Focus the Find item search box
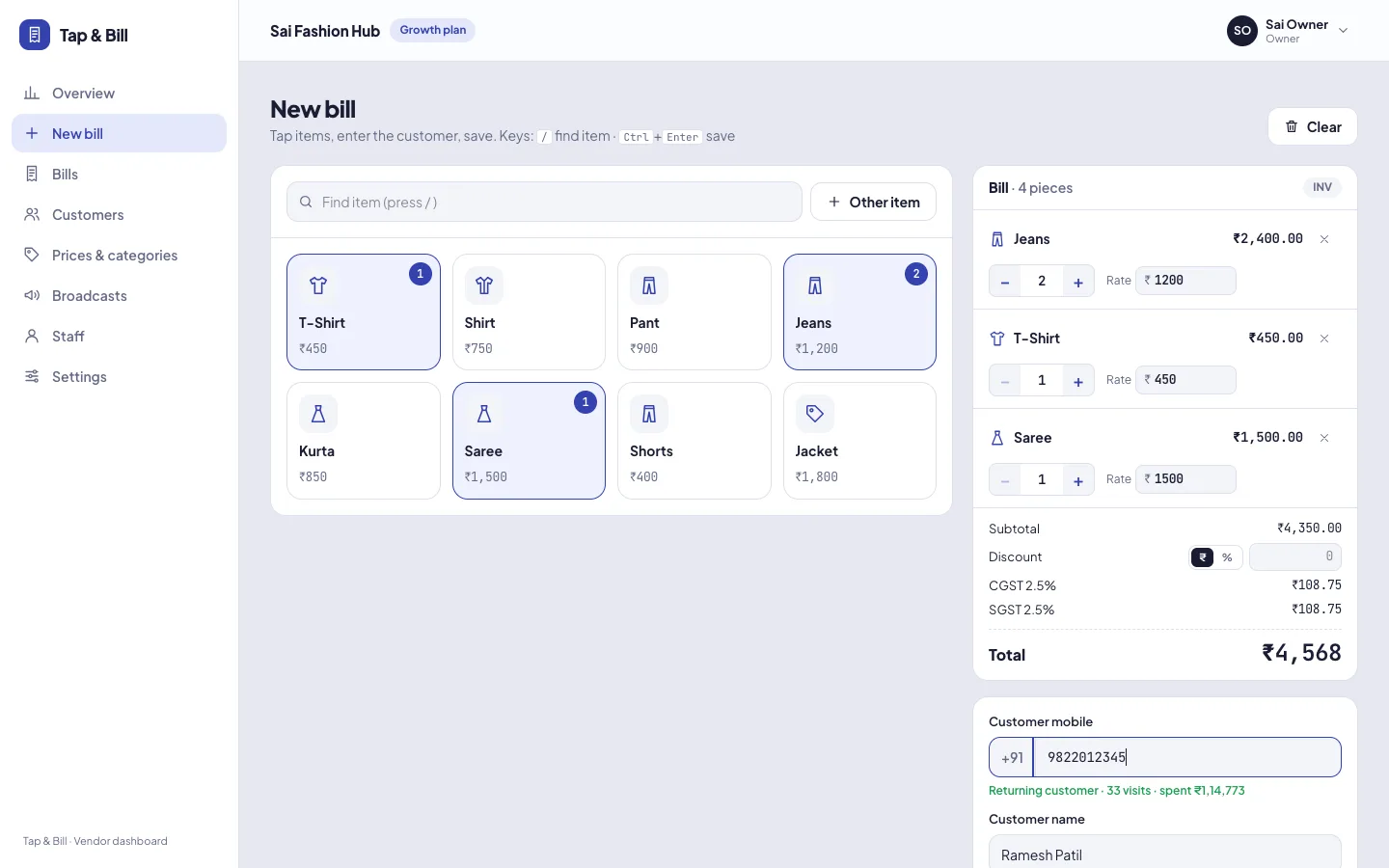1389x868 pixels. click(x=544, y=202)
